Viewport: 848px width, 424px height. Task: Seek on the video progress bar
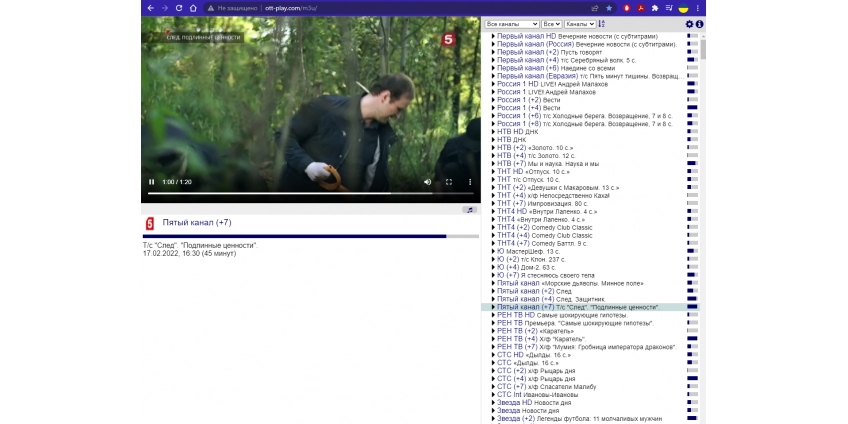[x=310, y=193]
